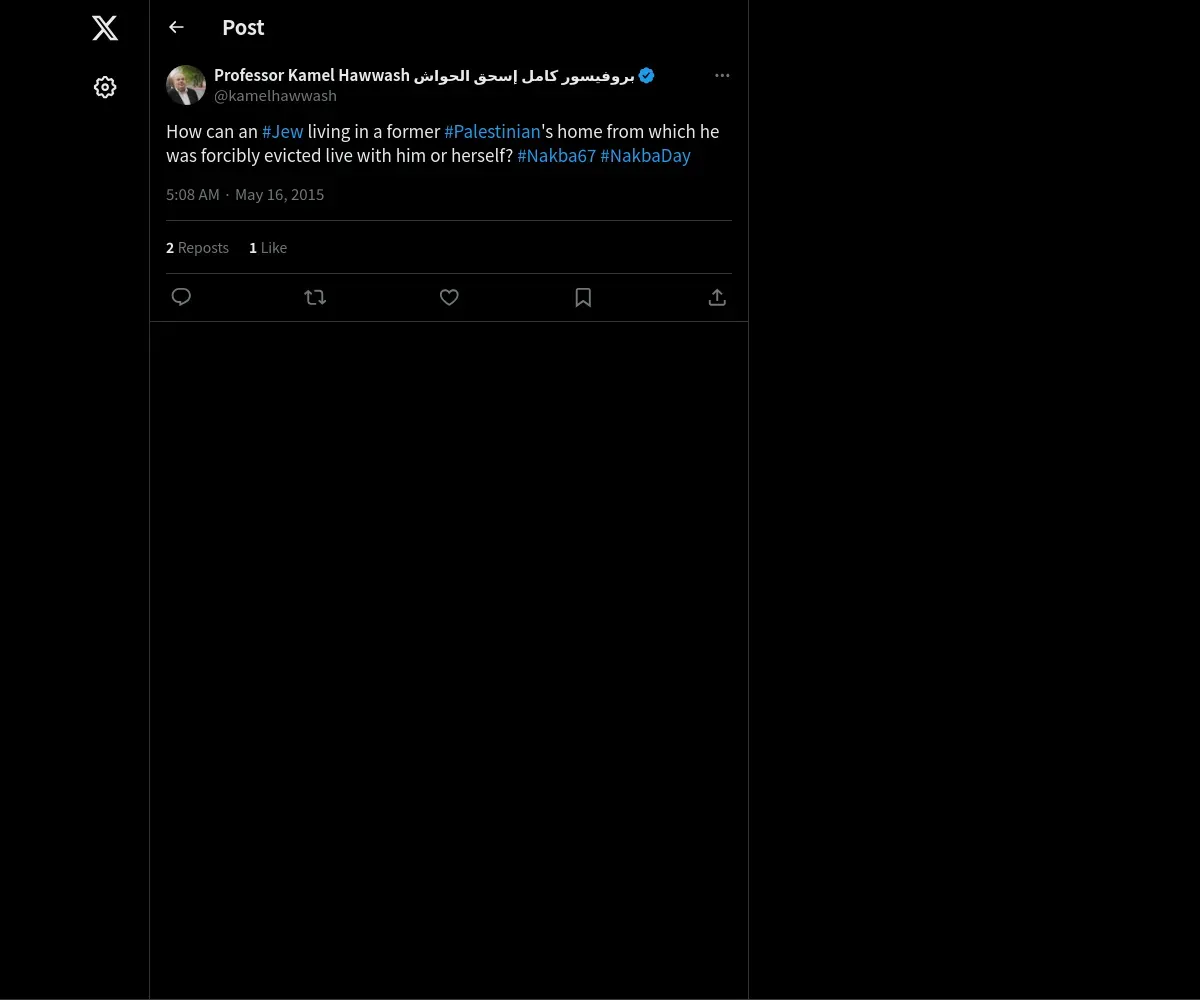Click the X logo icon

click(105, 28)
